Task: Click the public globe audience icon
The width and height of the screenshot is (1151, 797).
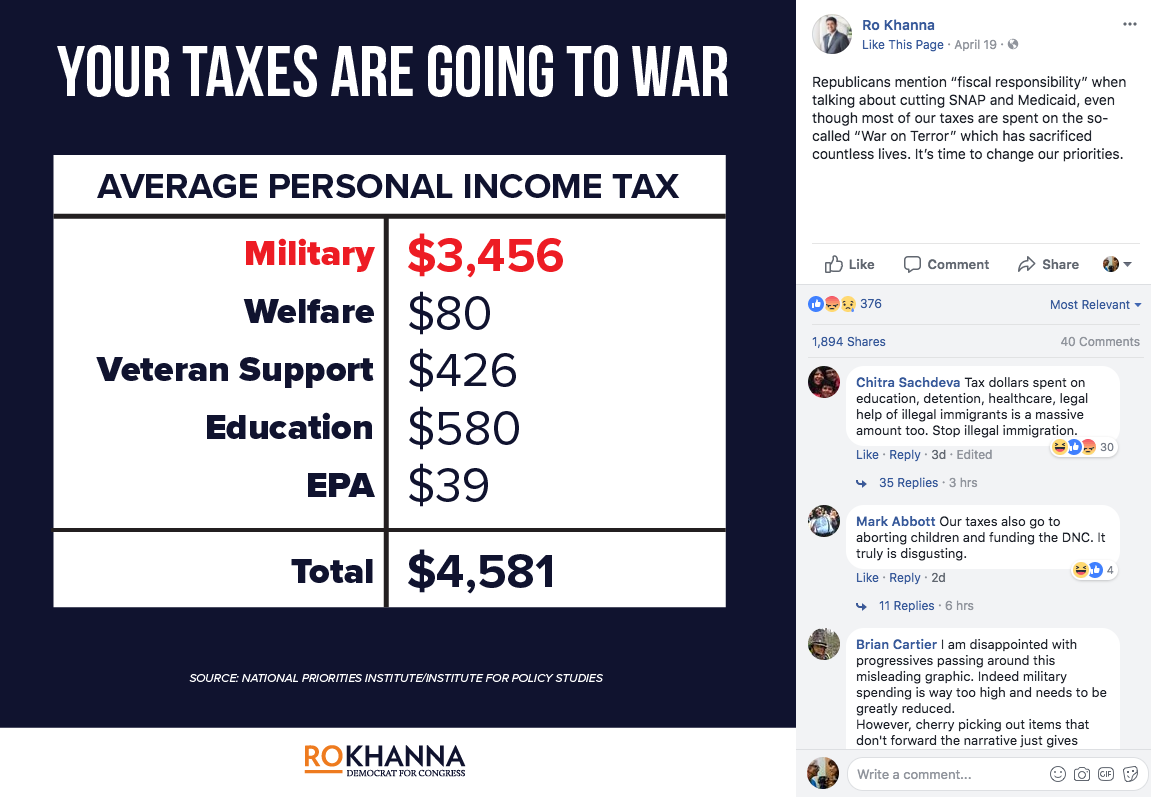Action: point(1013,45)
